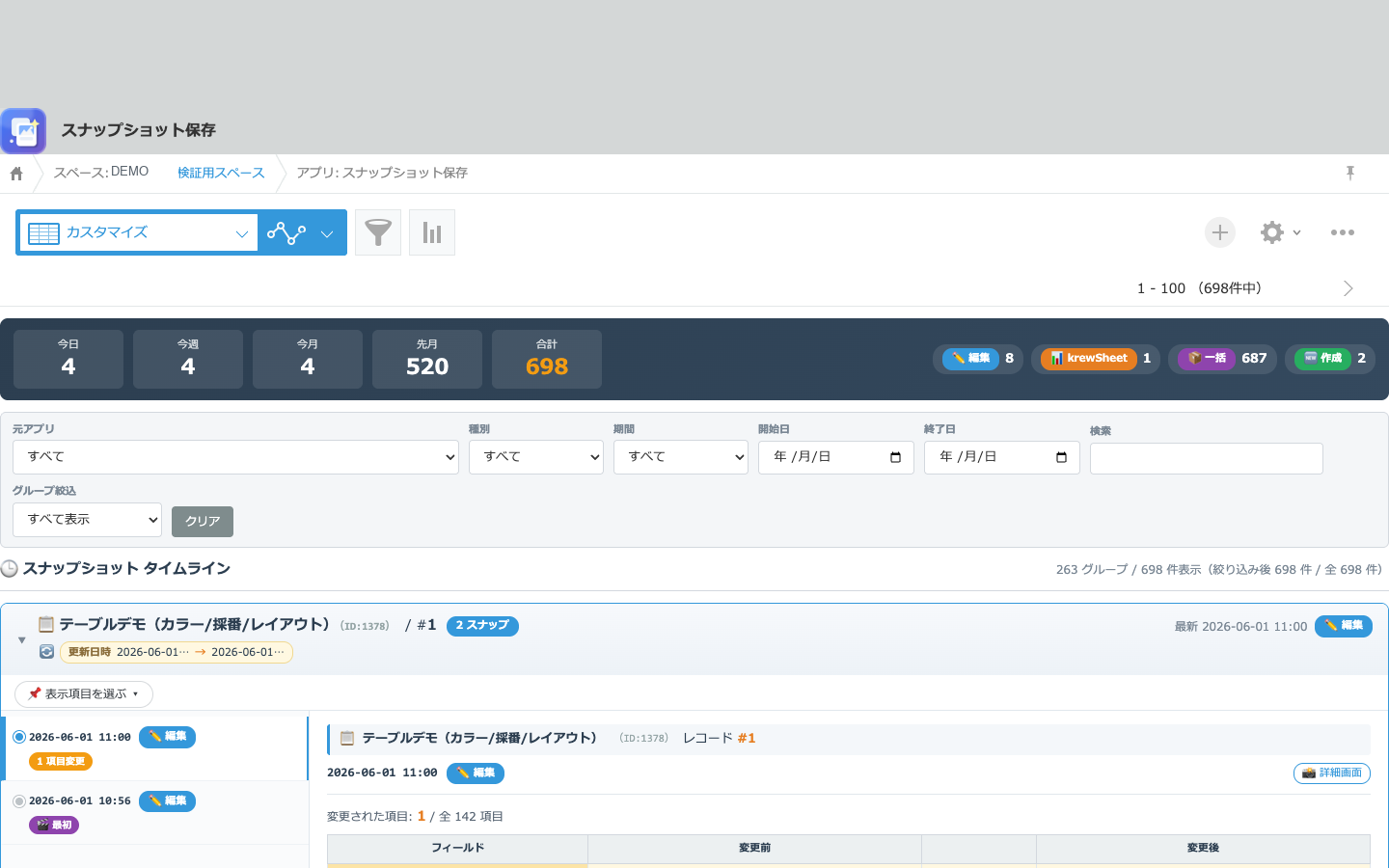Open the 元アプリ dropdown

(235, 457)
